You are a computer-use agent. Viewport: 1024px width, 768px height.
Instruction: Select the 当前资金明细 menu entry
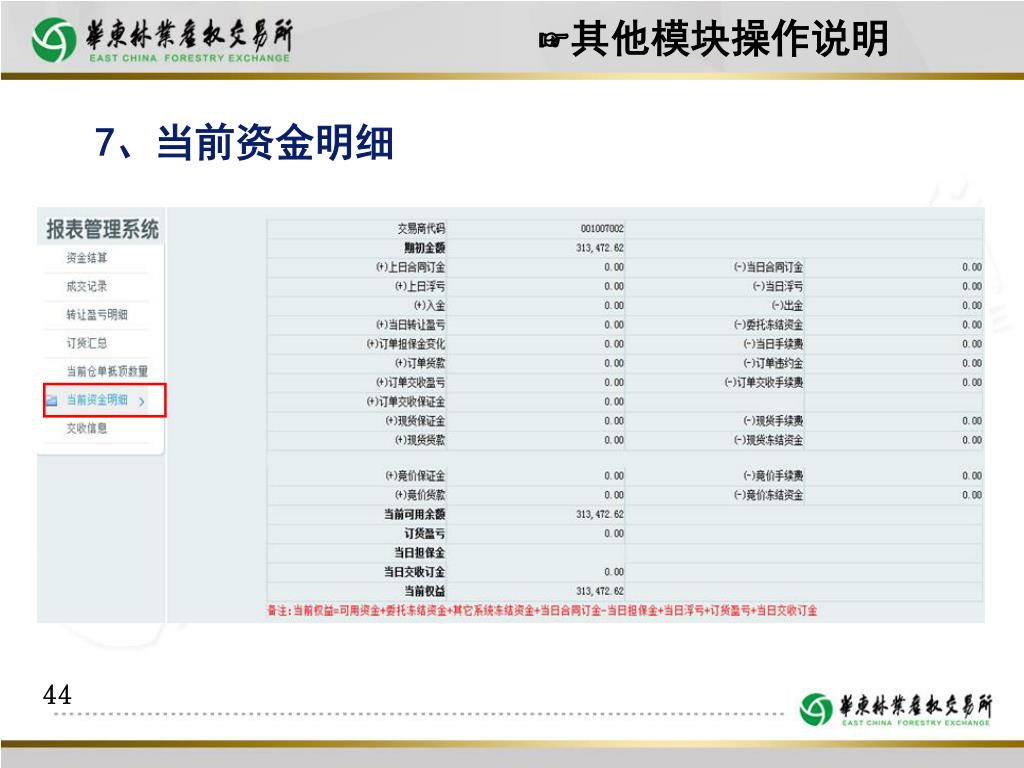(97, 400)
